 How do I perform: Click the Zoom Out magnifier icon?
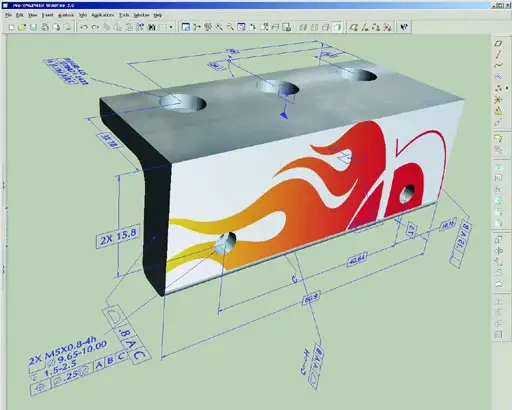[x=230, y=27]
